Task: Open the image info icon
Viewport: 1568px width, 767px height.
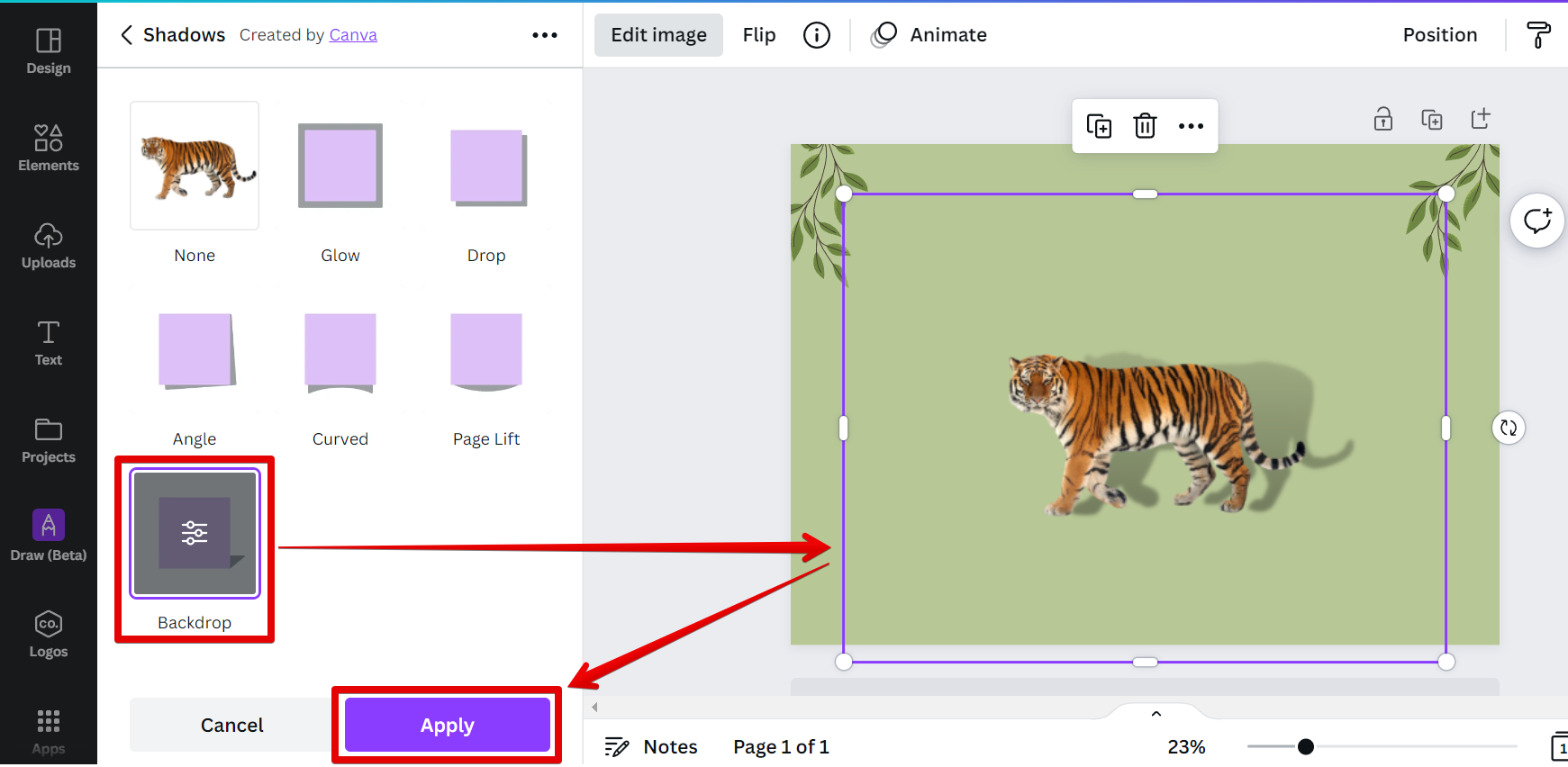Action: [816, 35]
